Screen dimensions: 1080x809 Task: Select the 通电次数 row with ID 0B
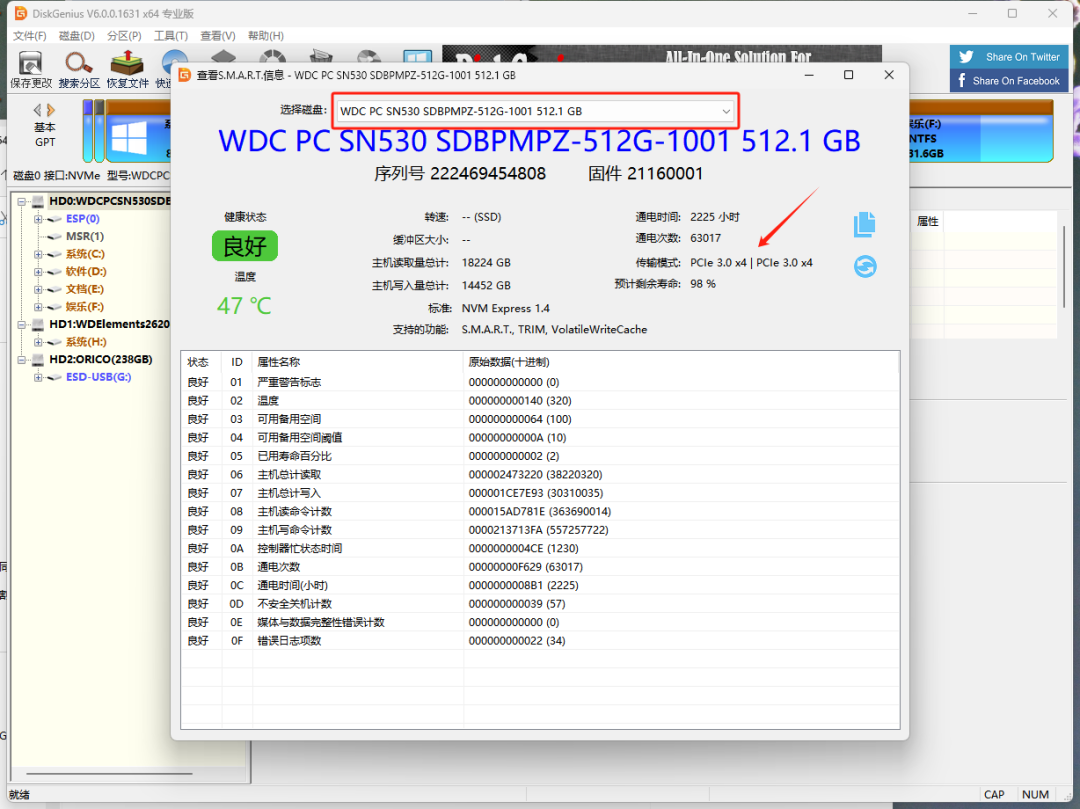540,567
